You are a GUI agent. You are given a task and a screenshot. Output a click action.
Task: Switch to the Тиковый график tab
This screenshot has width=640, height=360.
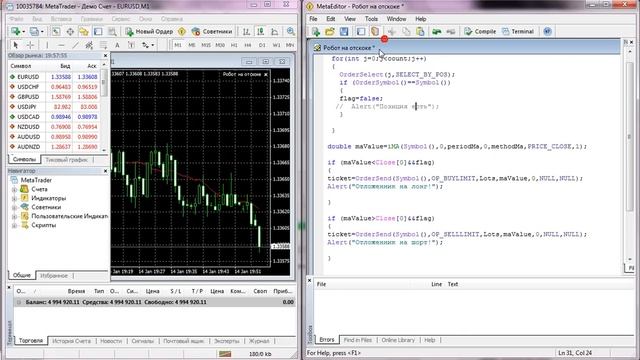pos(67,160)
